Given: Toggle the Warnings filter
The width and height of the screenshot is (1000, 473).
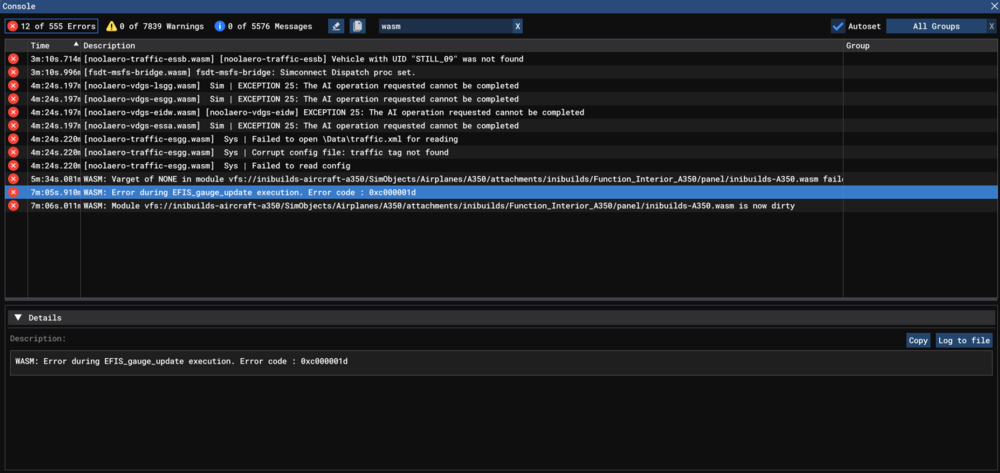Looking at the screenshot, I should (x=154, y=26).
